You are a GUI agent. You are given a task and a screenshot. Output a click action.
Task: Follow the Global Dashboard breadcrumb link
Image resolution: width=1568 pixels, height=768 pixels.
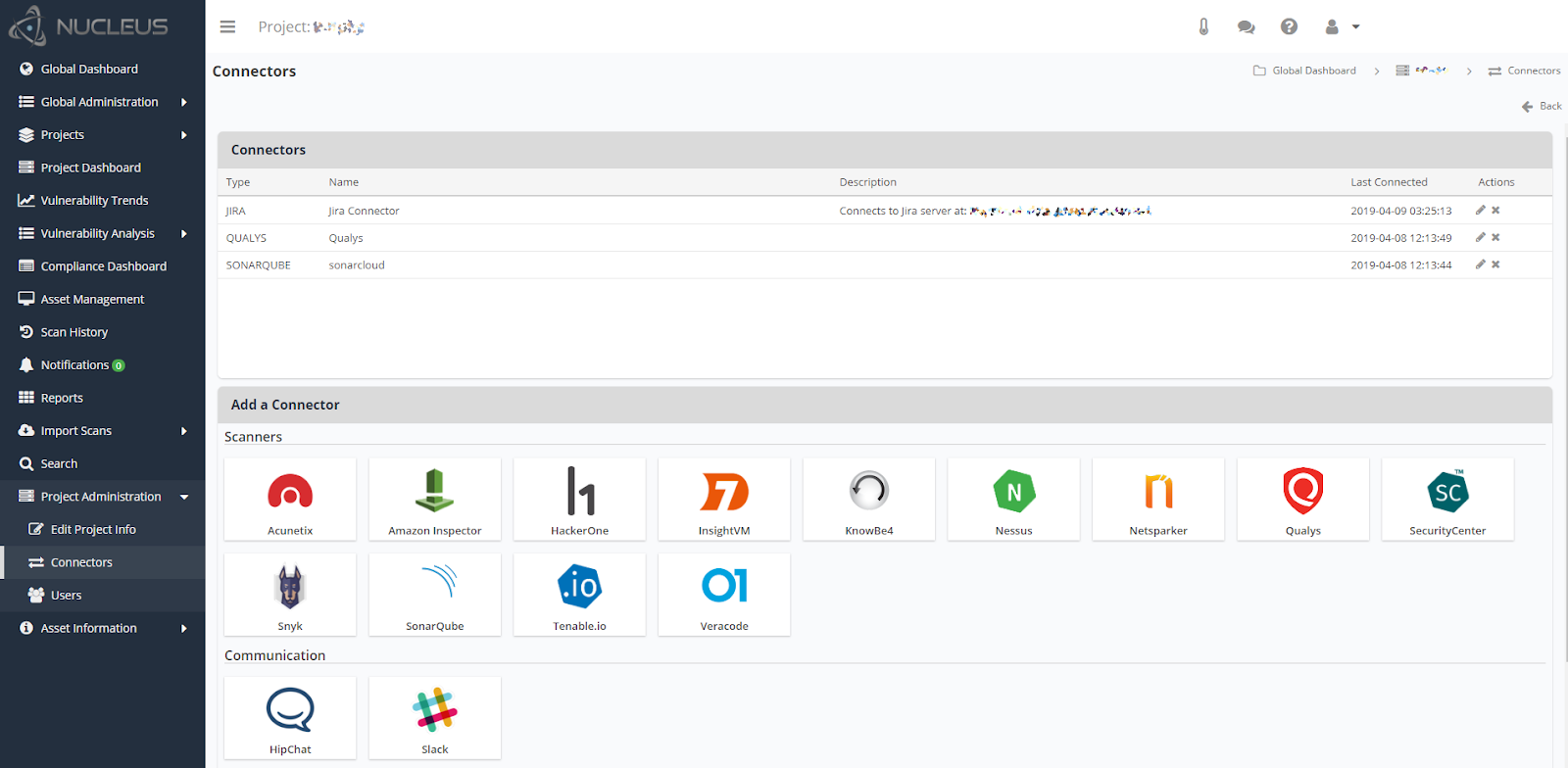(1304, 71)
